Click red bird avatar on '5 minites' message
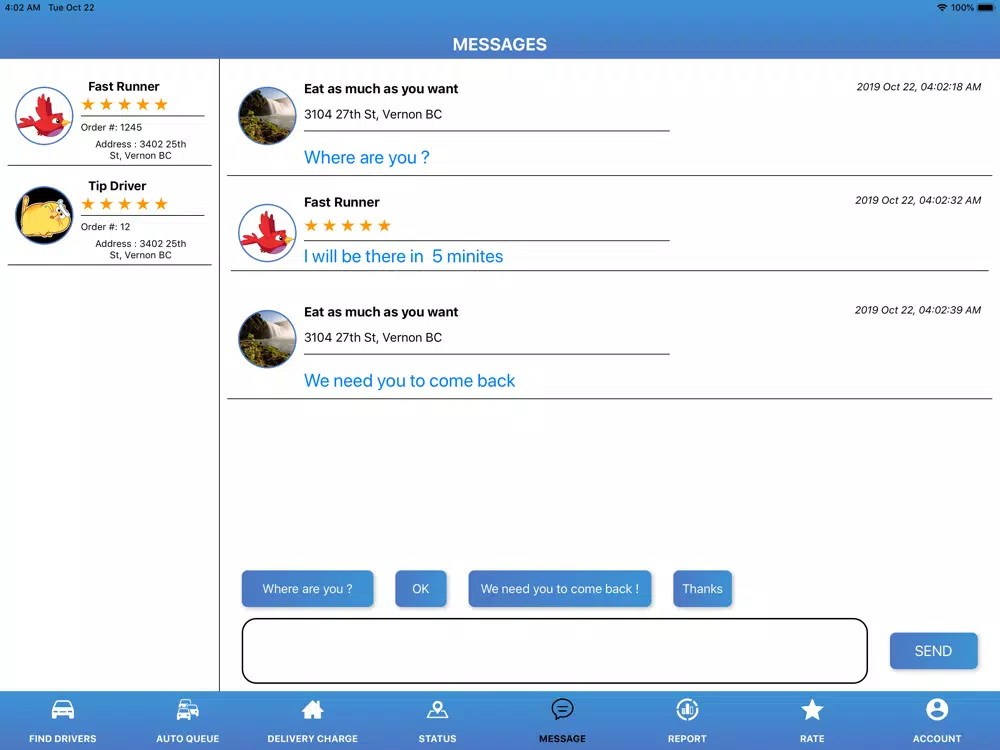Viewport: 1000px width, 750px height. 267,233
